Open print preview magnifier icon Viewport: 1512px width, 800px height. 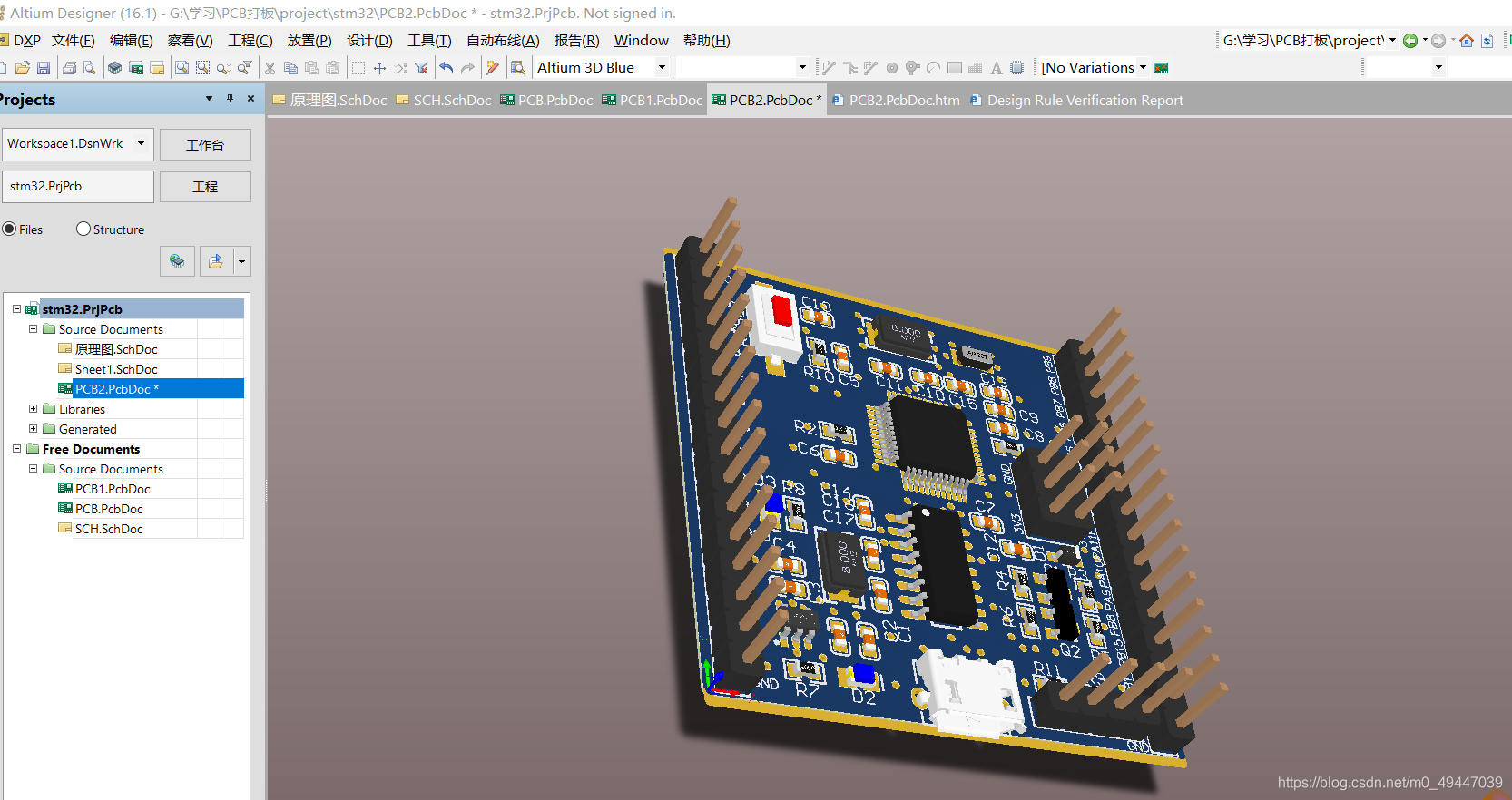pos(89,68)
